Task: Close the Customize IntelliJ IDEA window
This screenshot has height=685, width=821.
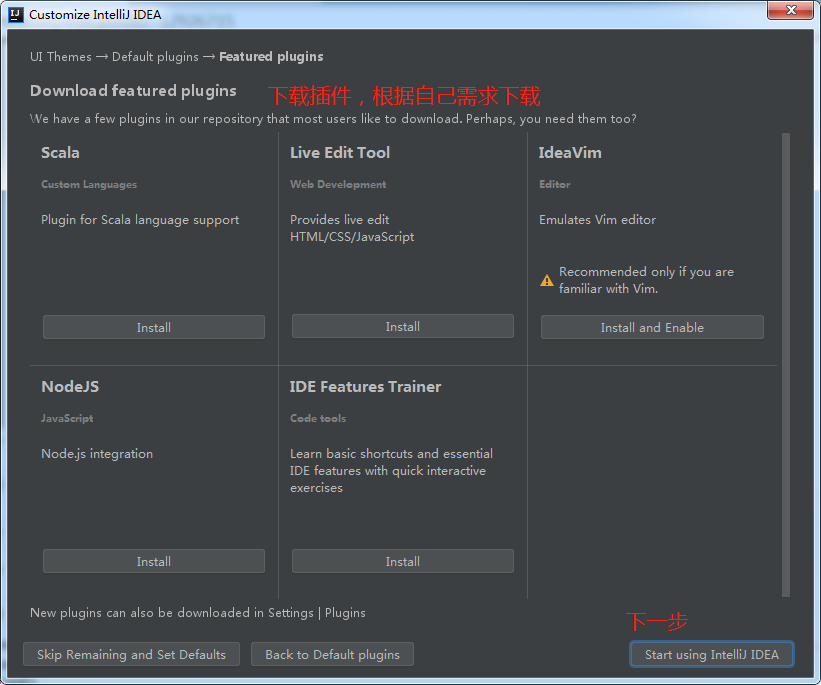Action: coord(791,10)
